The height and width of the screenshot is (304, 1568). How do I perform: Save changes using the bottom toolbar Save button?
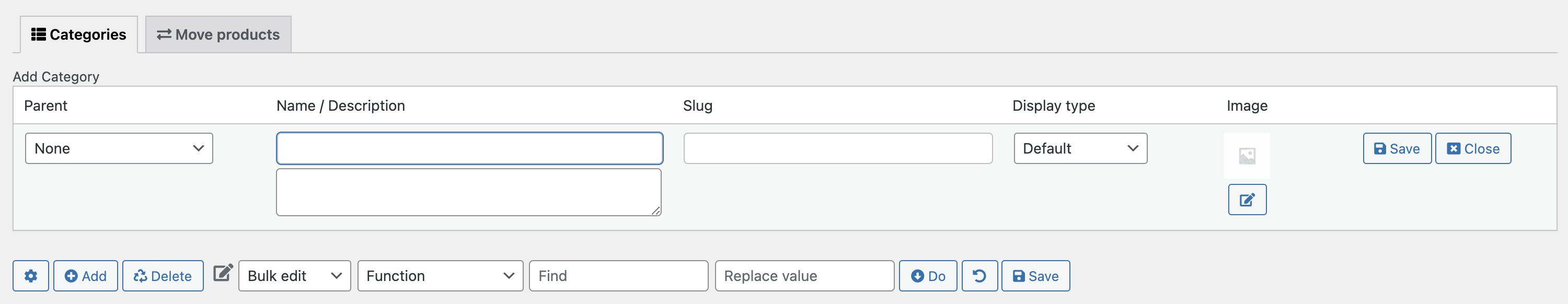click(x=1035, y=276)
